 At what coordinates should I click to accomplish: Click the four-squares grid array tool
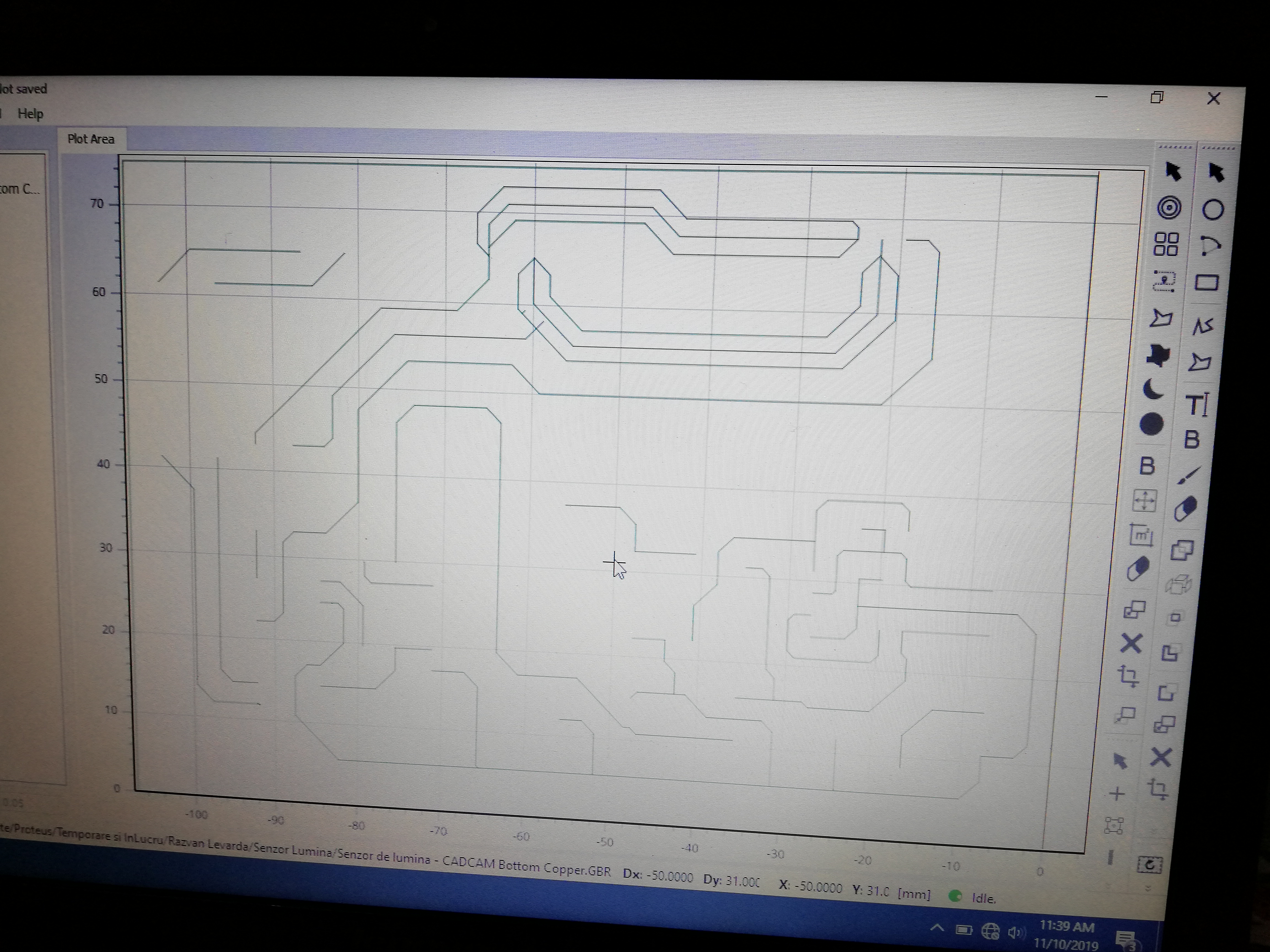click(1166, 244)
